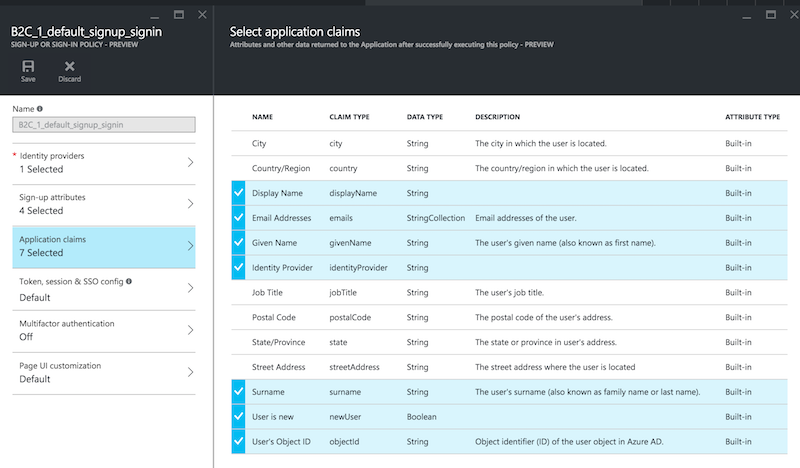Click 'Email addresses of the user.' description
The image size is (800, 468).
[x=526, y=218]
